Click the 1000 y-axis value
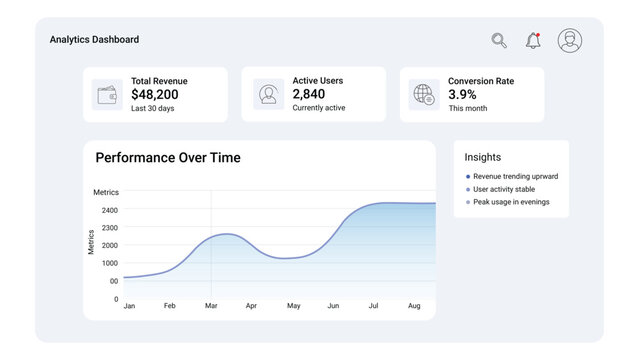Viewport: 639px width, 360px height. [x=110, y=263]
